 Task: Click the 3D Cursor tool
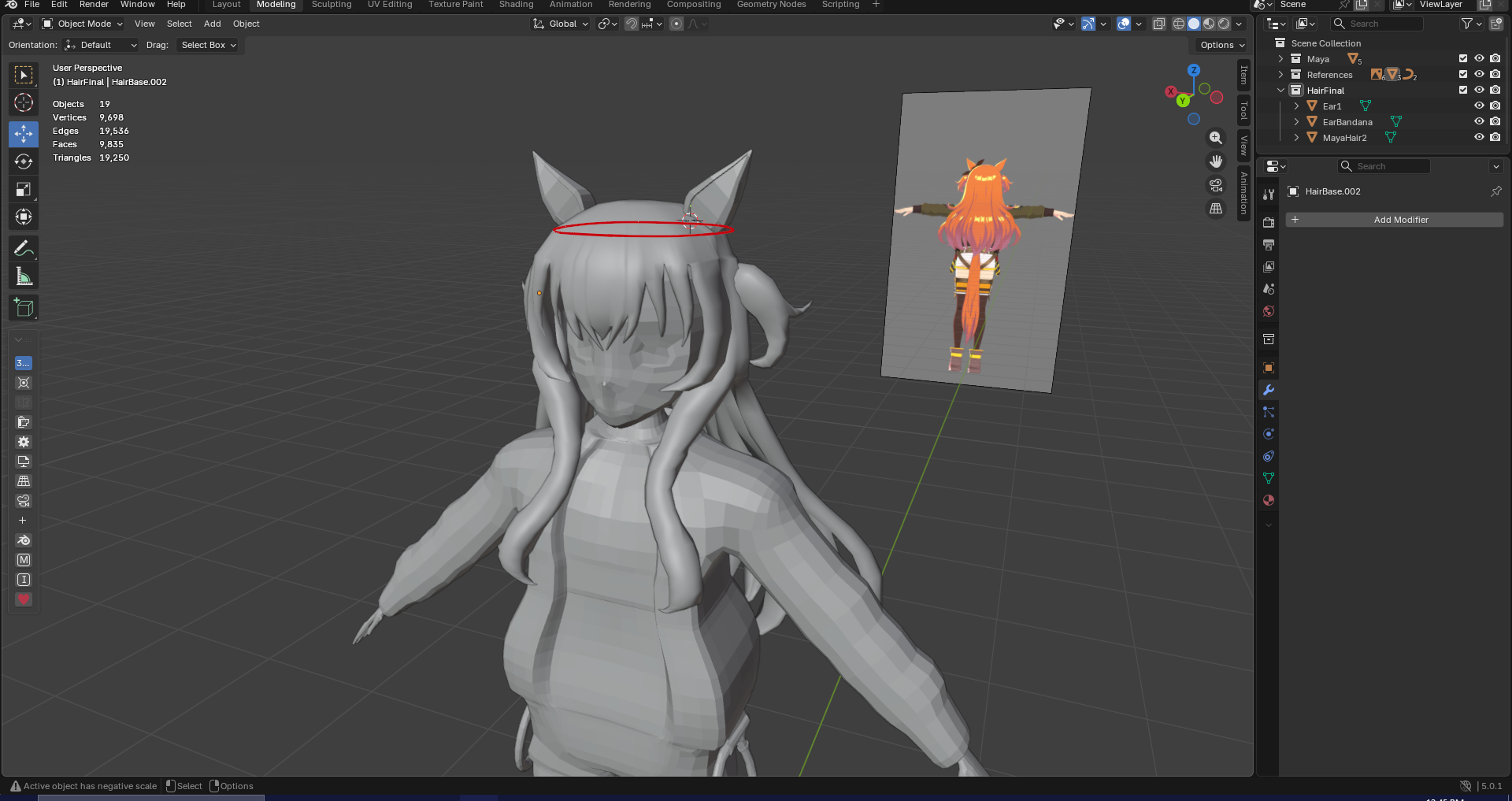pos(24,102)
